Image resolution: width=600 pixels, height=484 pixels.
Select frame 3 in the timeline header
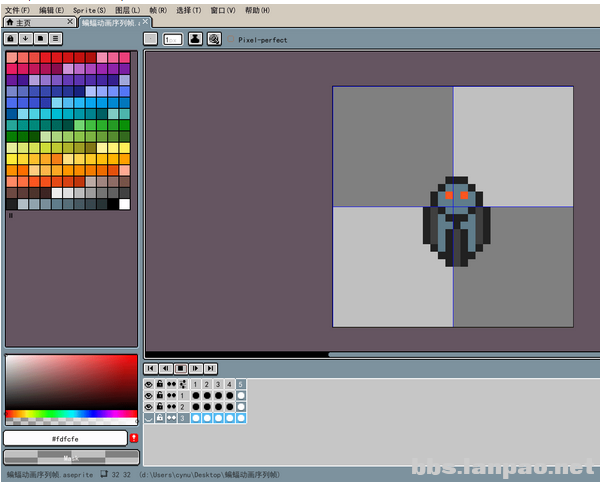[218, 384]
